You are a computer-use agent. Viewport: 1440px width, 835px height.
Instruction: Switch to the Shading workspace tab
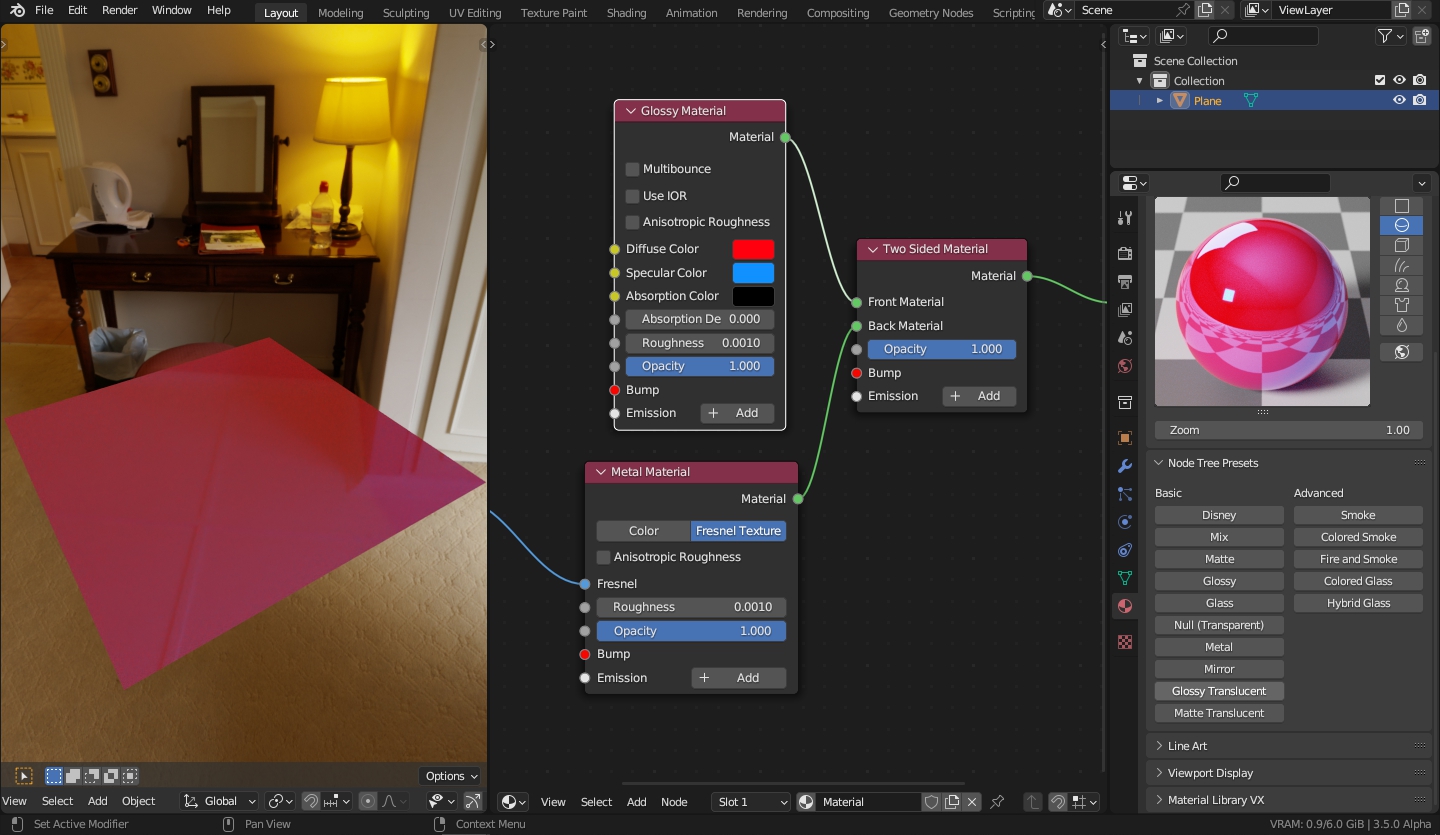[x=626, y=13]
